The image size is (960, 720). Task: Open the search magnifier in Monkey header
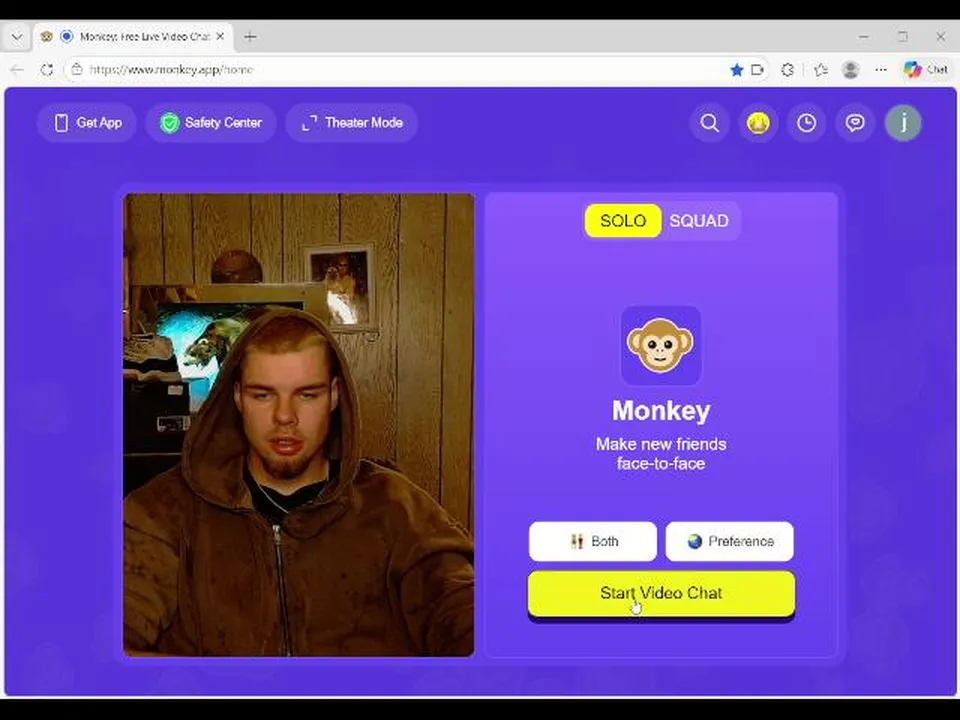(x=710, y=123)
